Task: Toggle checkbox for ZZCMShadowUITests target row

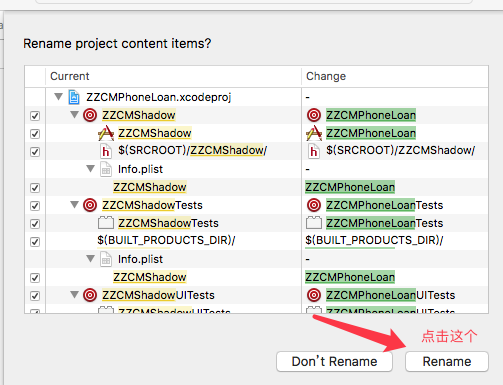Action: pyautogui.click(x=35, y=296)
